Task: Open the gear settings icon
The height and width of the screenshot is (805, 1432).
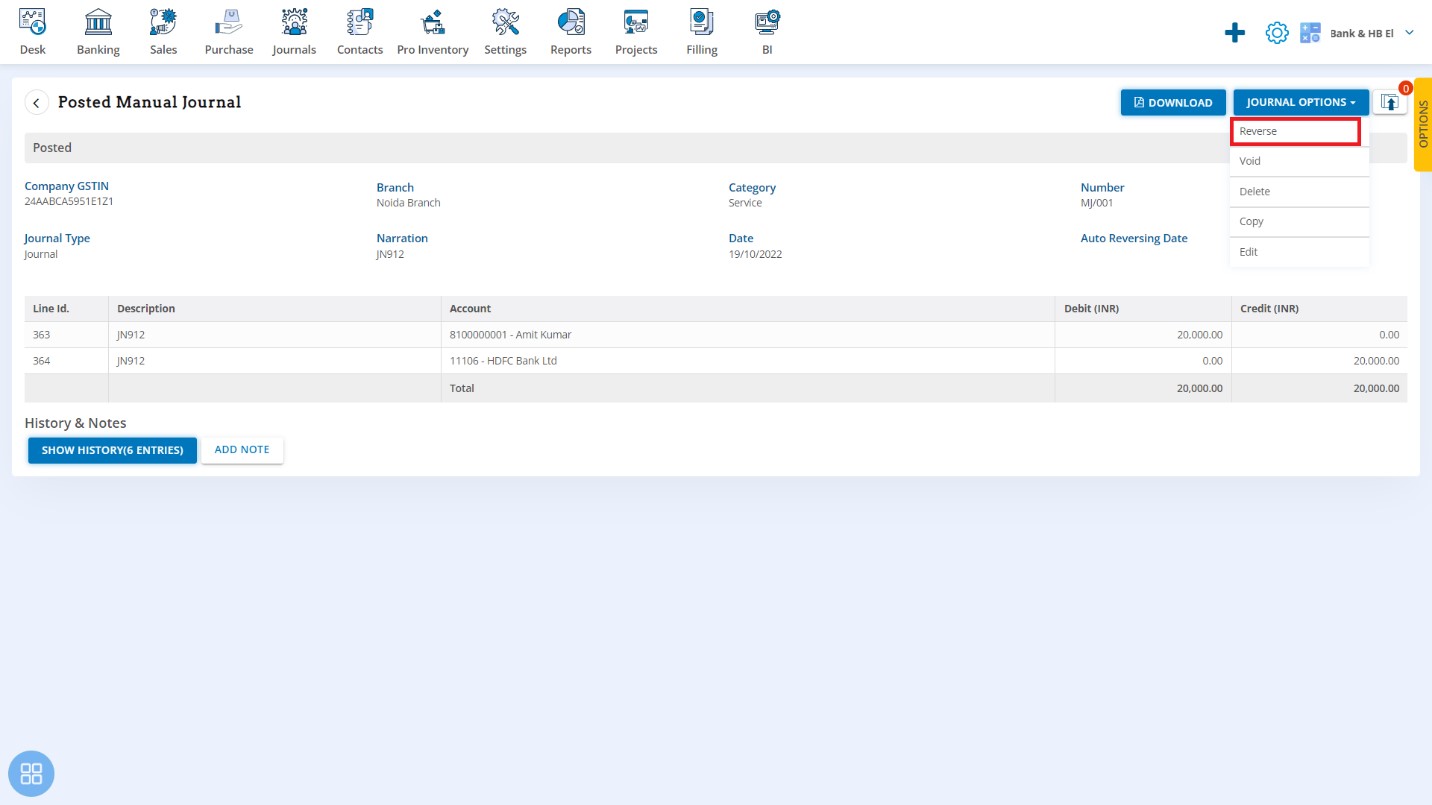Action: click(x=1277, y=33)
